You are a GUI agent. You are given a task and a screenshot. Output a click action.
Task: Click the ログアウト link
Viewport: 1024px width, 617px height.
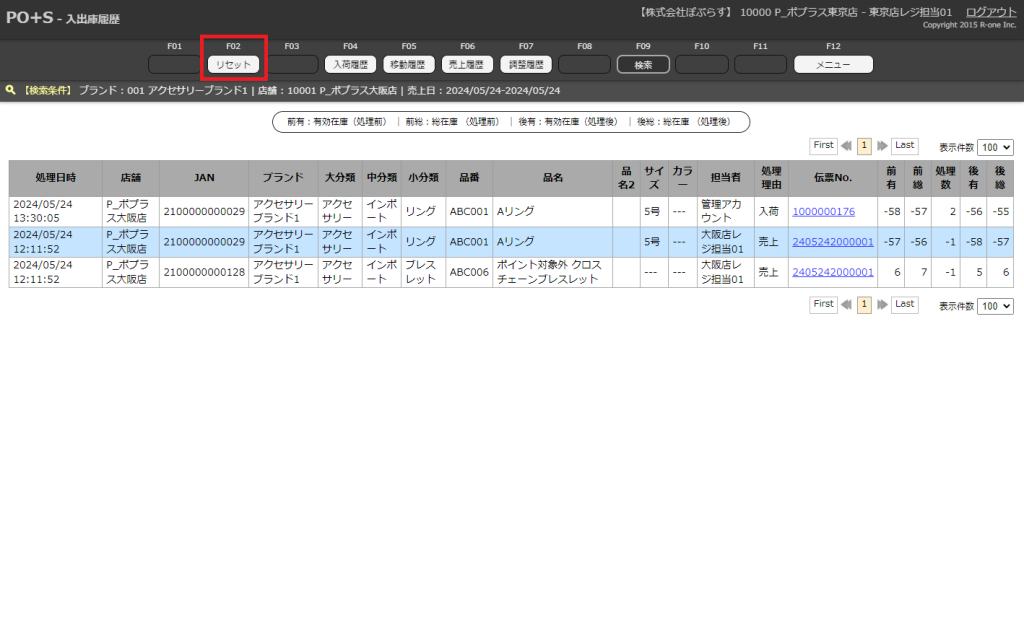click(991, 12)
